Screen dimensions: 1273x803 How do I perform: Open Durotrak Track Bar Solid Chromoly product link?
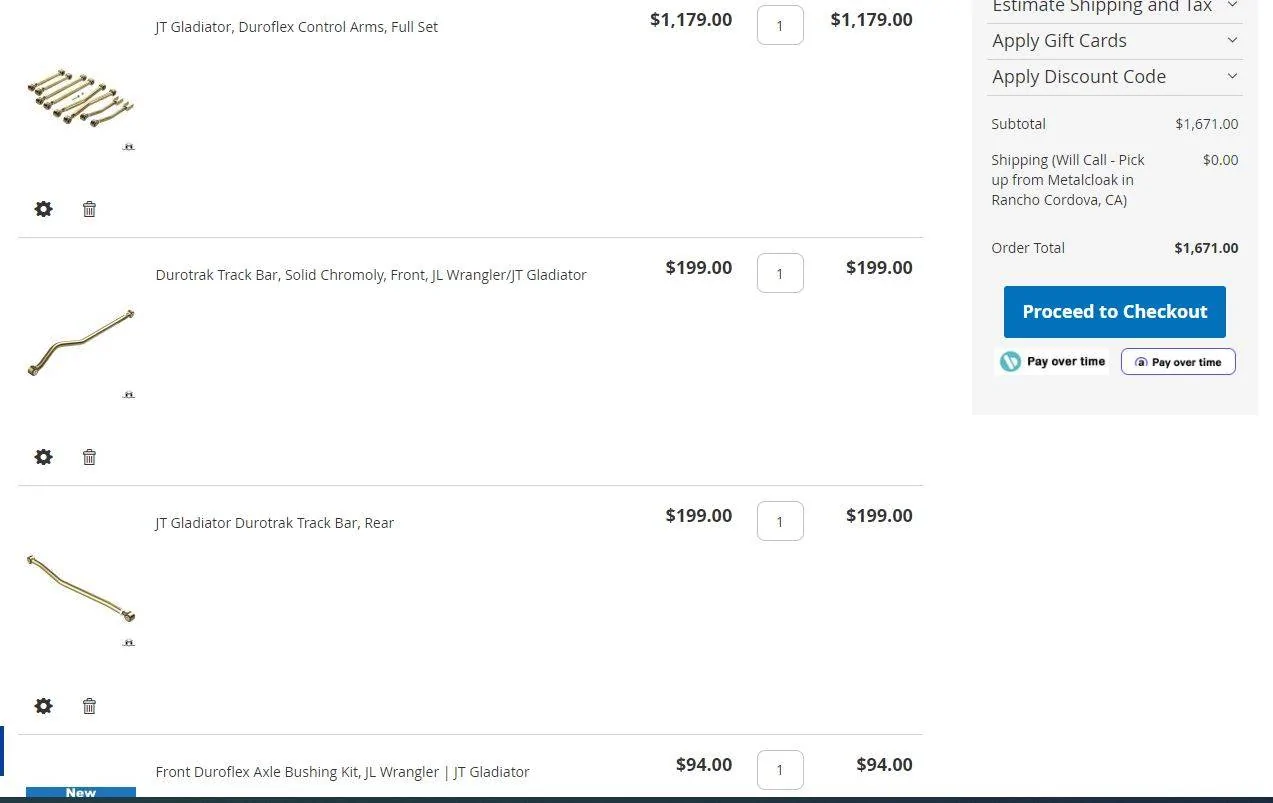point(371,275)
